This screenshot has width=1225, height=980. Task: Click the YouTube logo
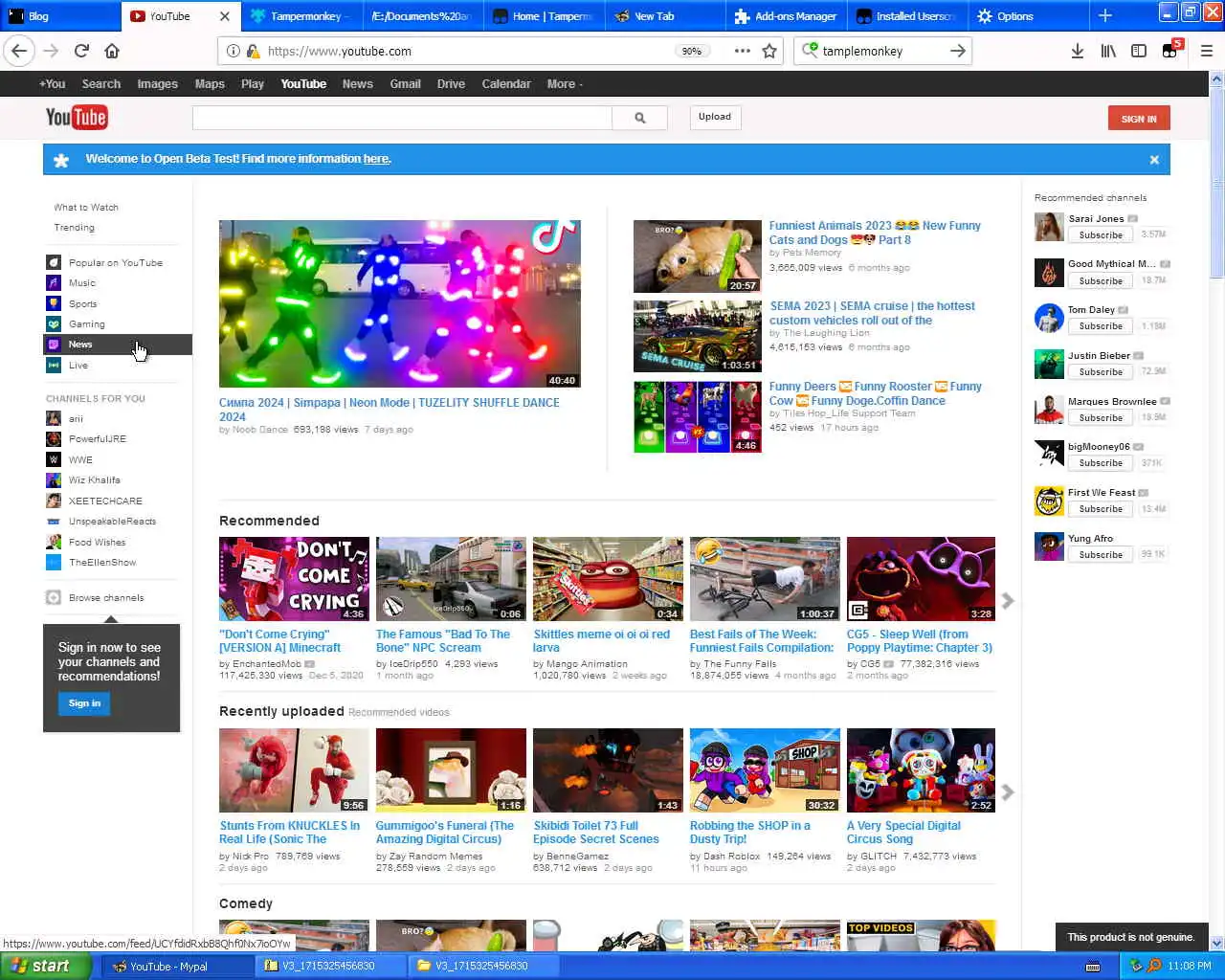tap(77, 118)
